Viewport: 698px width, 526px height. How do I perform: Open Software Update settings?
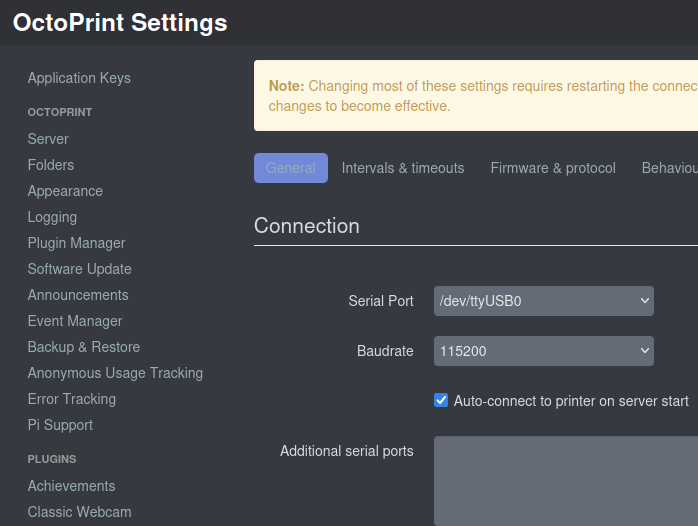79,269
